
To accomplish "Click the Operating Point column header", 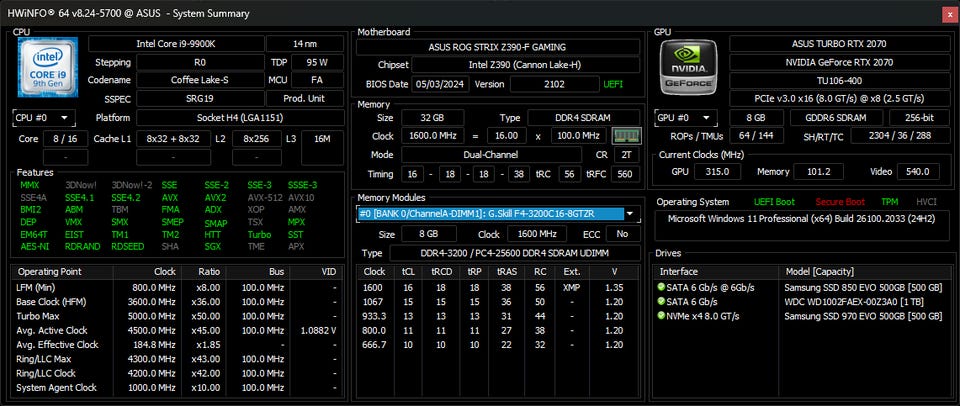I will 50,271.
